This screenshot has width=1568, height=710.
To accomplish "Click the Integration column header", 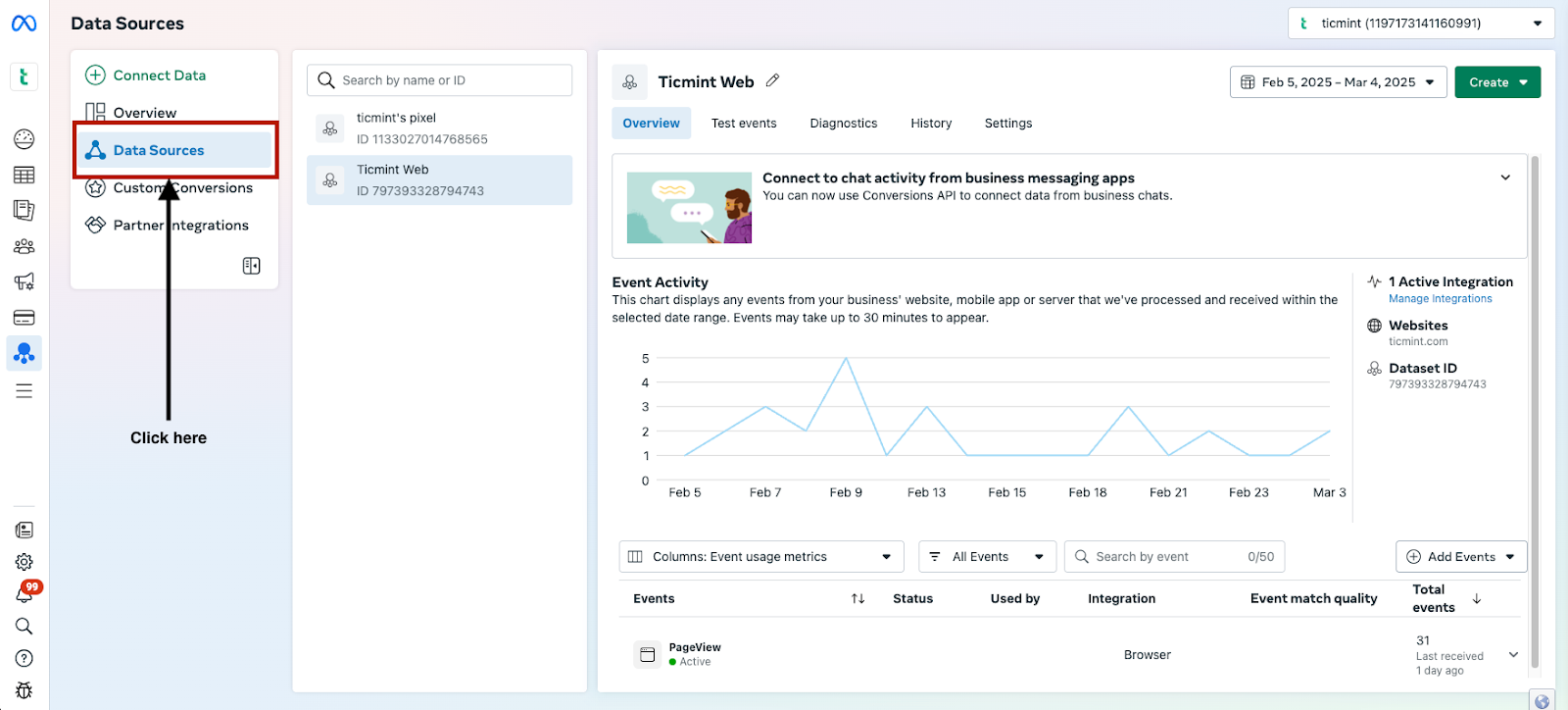I will coord(1121,598).
